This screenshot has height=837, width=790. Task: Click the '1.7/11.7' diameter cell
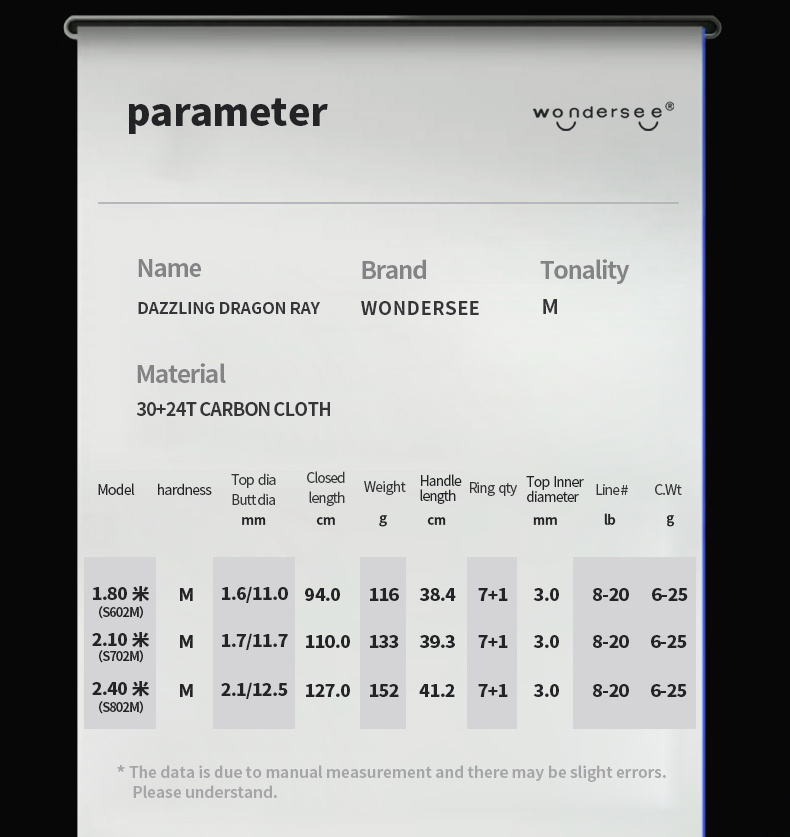click(255, 641)
